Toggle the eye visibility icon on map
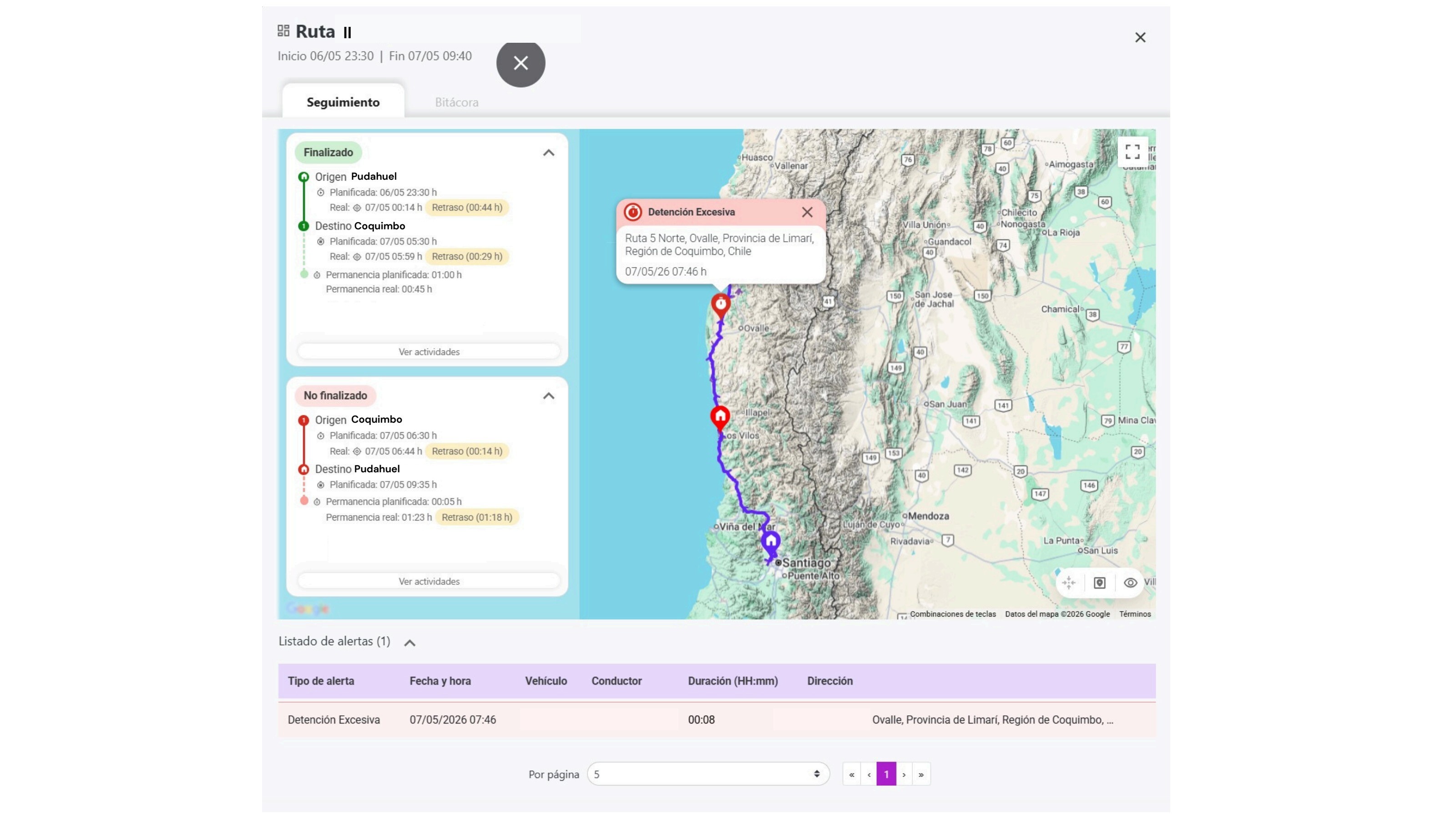 1130,583
